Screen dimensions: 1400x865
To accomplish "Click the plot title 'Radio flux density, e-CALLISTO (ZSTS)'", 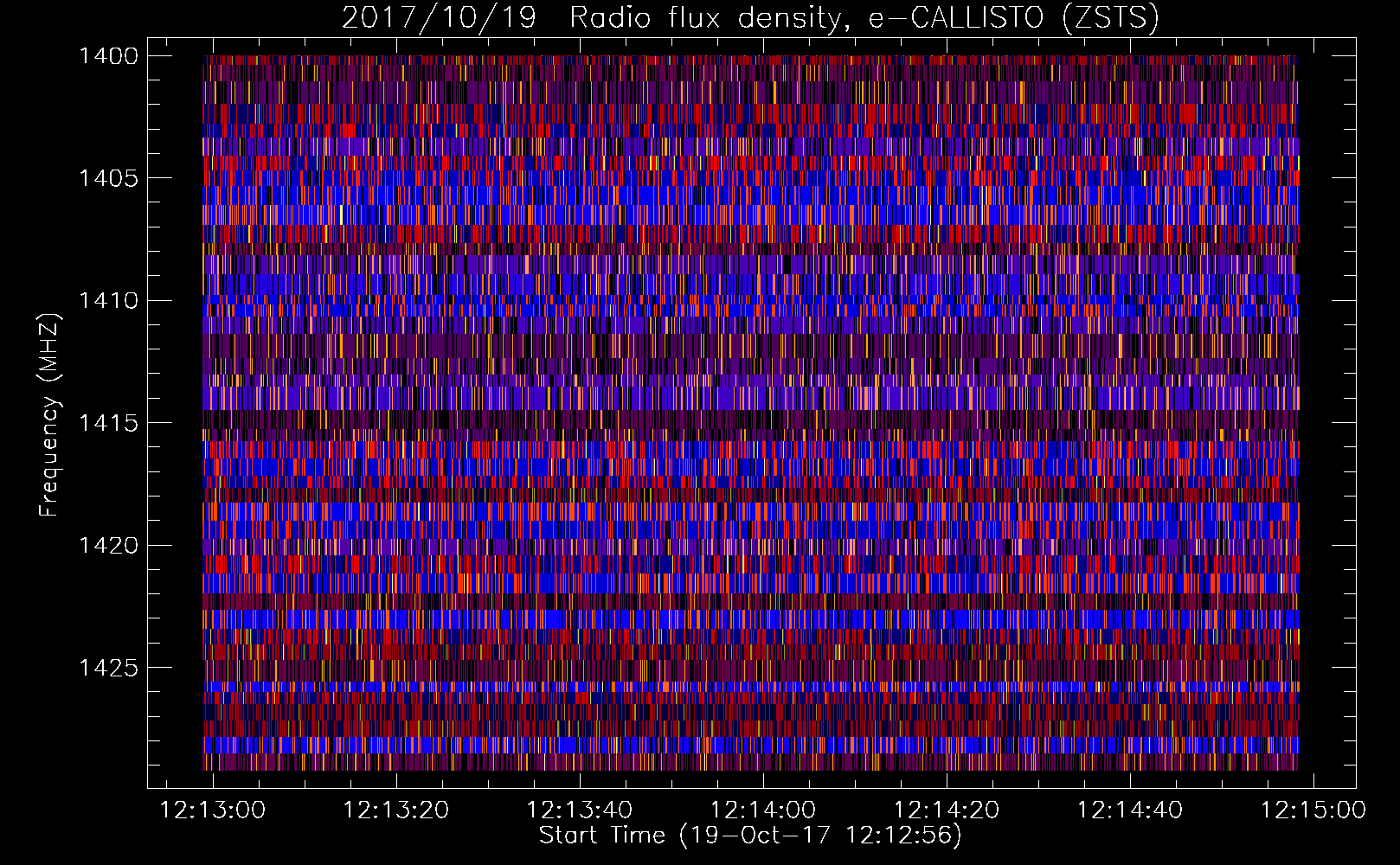I will [864, 17].
